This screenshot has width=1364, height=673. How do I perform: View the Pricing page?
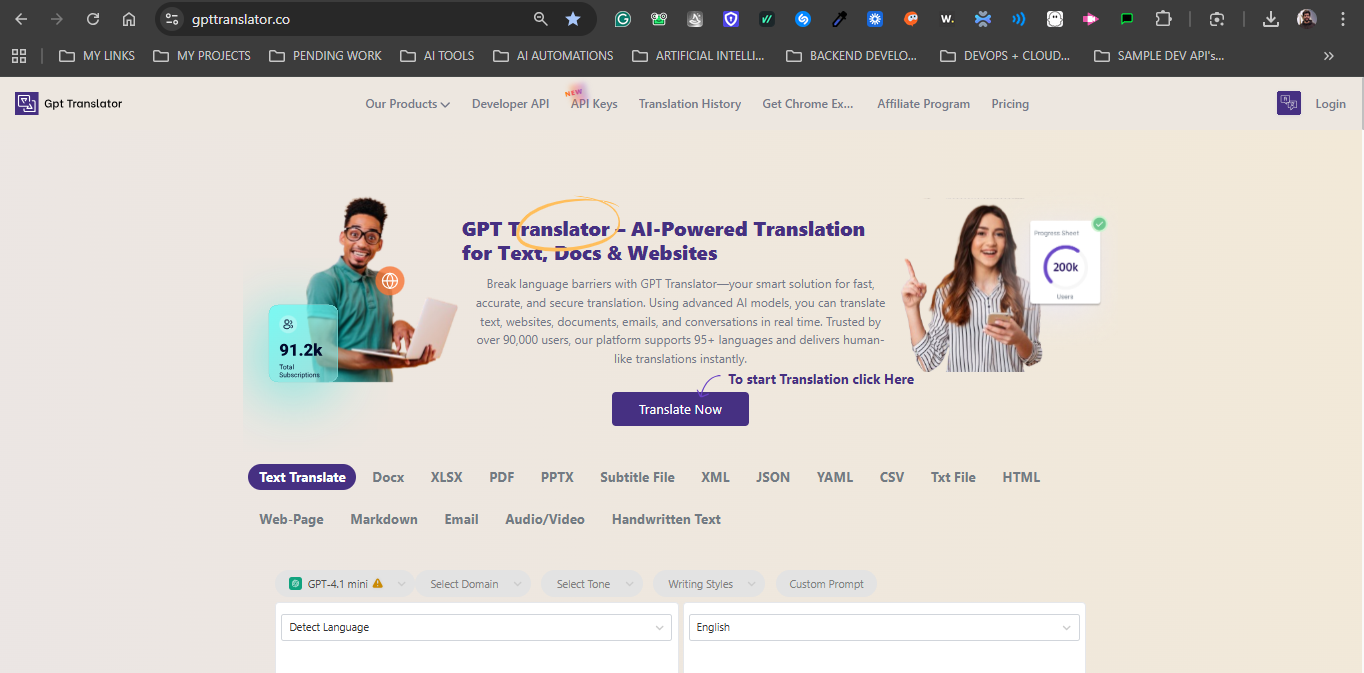click(1010, 104)
